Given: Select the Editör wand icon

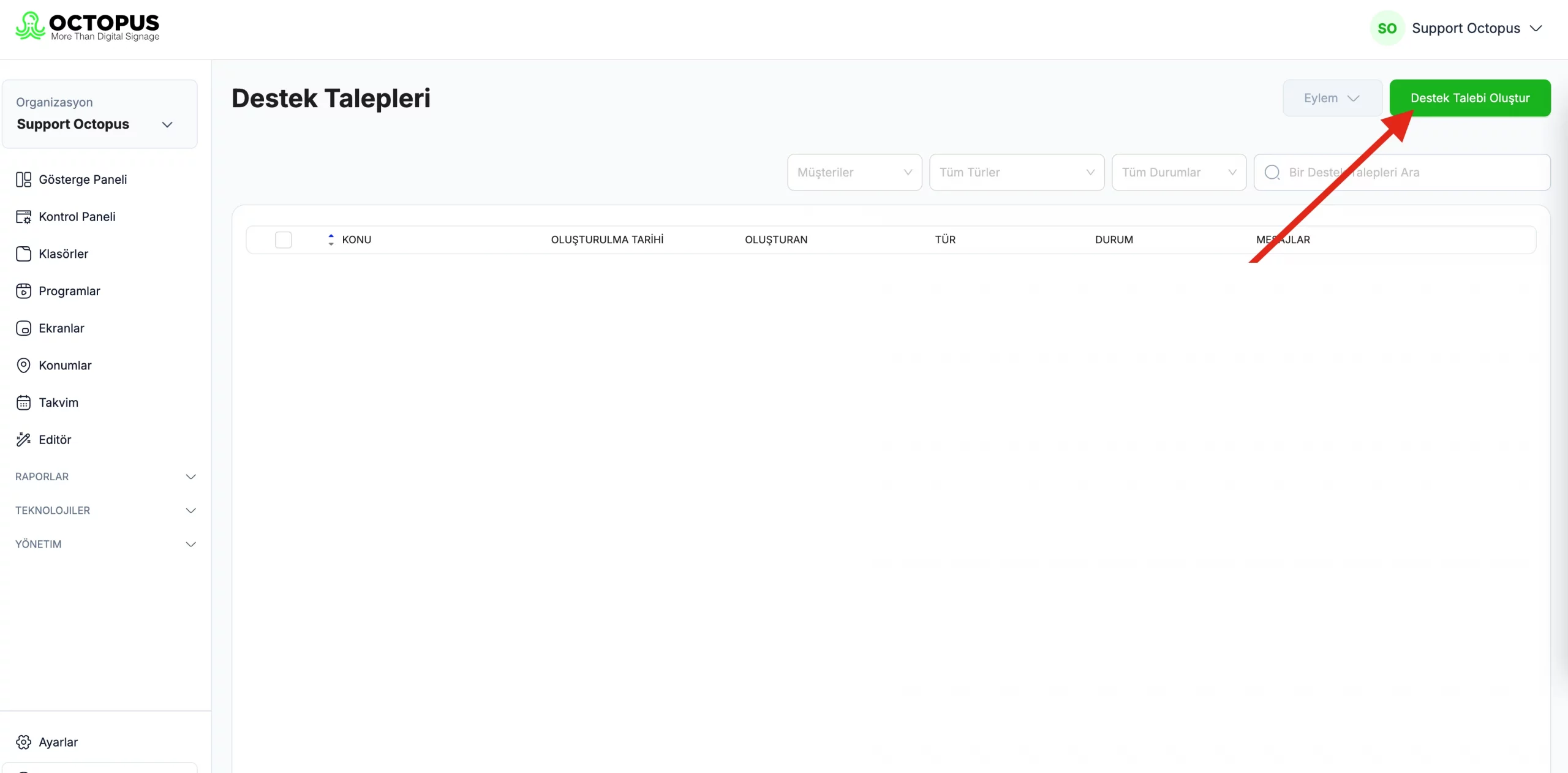Looking at the screenshot, I should (23, 440).
